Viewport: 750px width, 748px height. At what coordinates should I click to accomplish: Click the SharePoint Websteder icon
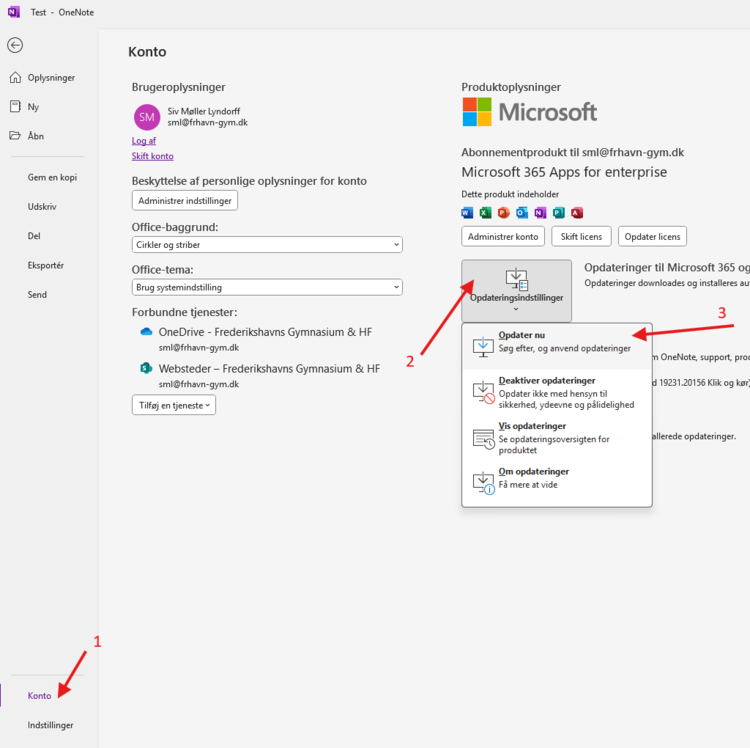[x=146, y=369]
